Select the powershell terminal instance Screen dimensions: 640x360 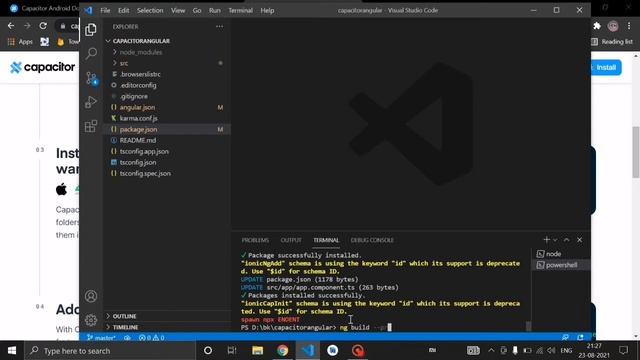pos(561,265)
